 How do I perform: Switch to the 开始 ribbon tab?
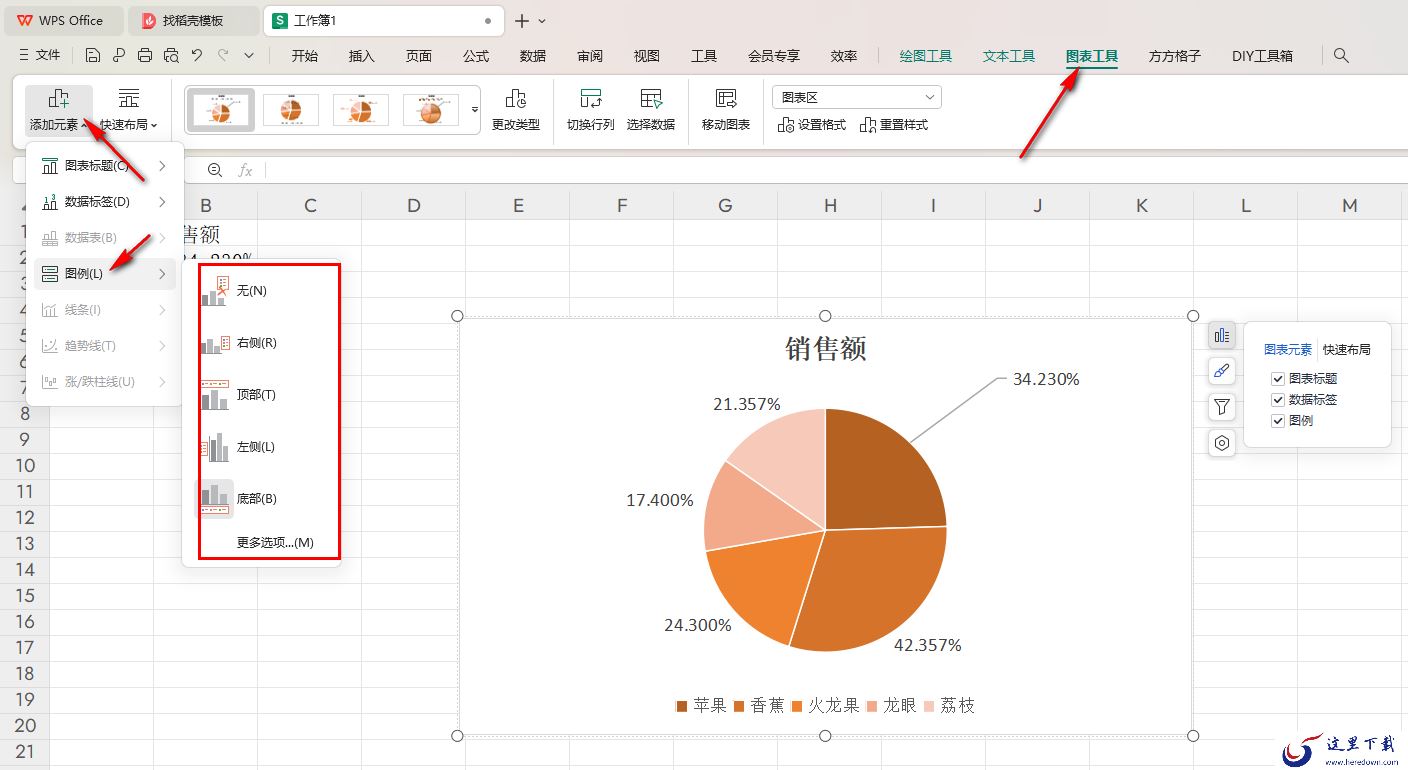pos(305,56)
